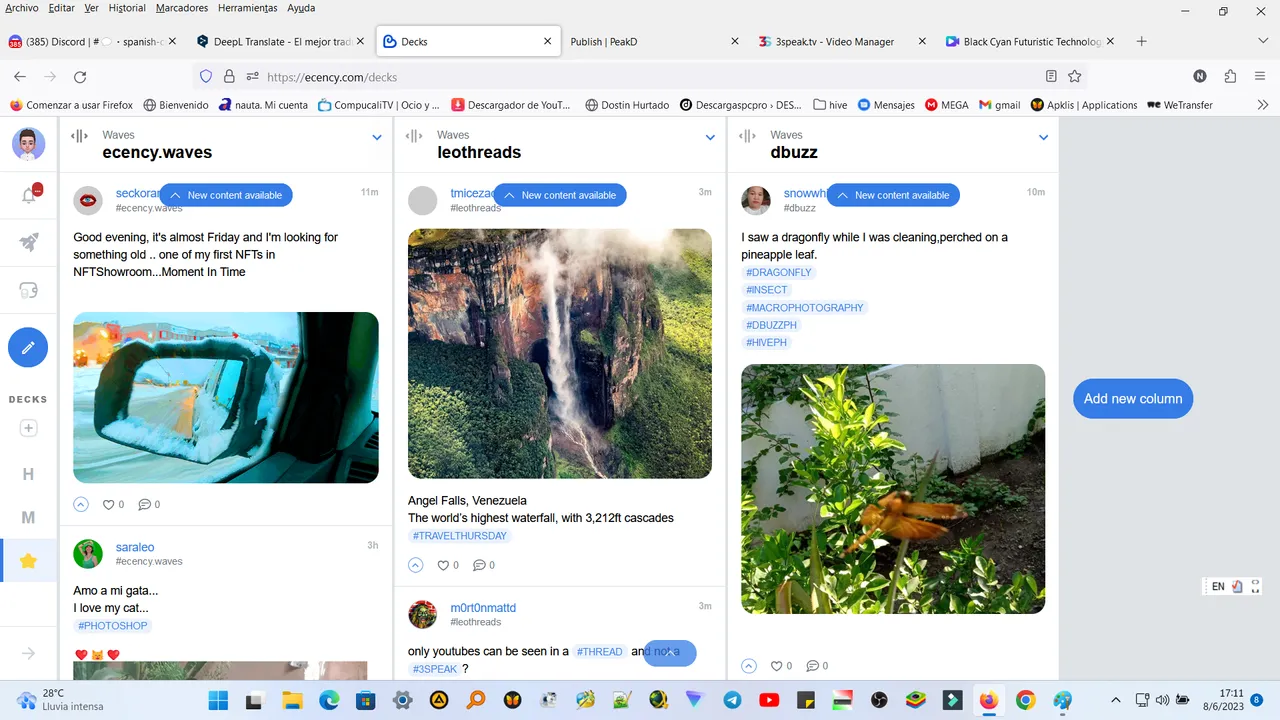Click the #TRAVELTHURSDAY hashtag
The height and width of the screenshot is (720, 1280).
coord(460,536)
